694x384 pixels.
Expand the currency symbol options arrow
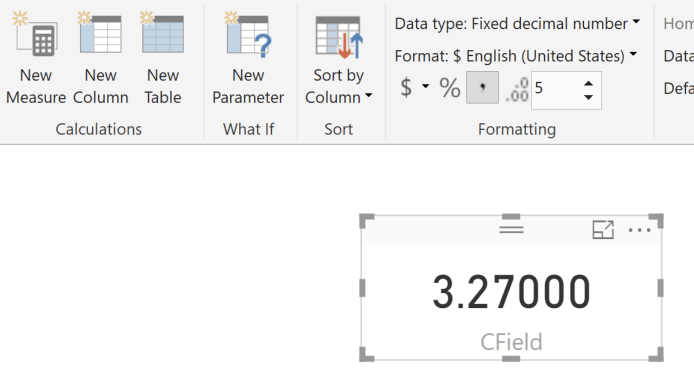[x=425, y=86]
